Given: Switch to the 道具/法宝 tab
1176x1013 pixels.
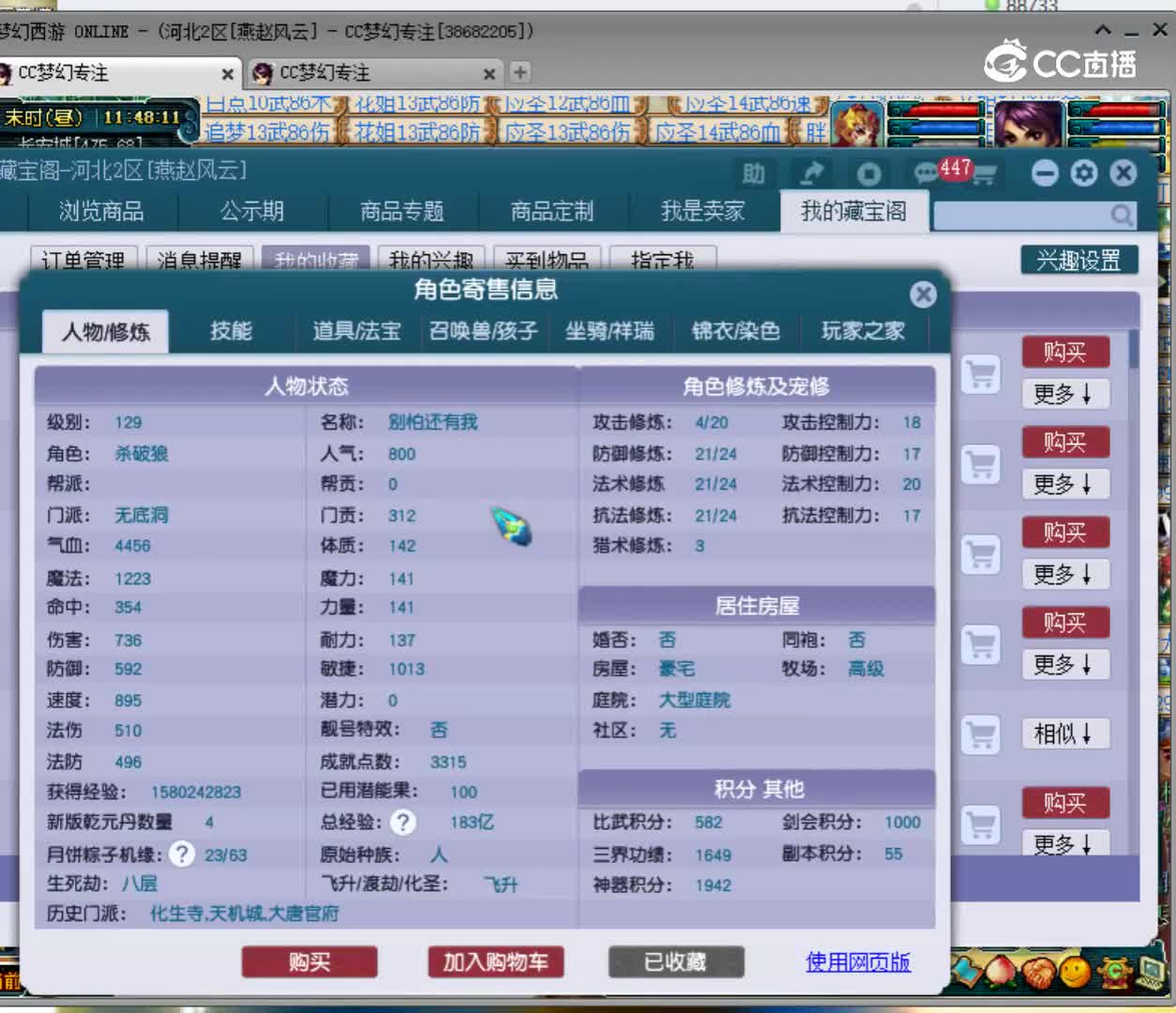Looking at the screenshot, I should [x=356, y=331].
